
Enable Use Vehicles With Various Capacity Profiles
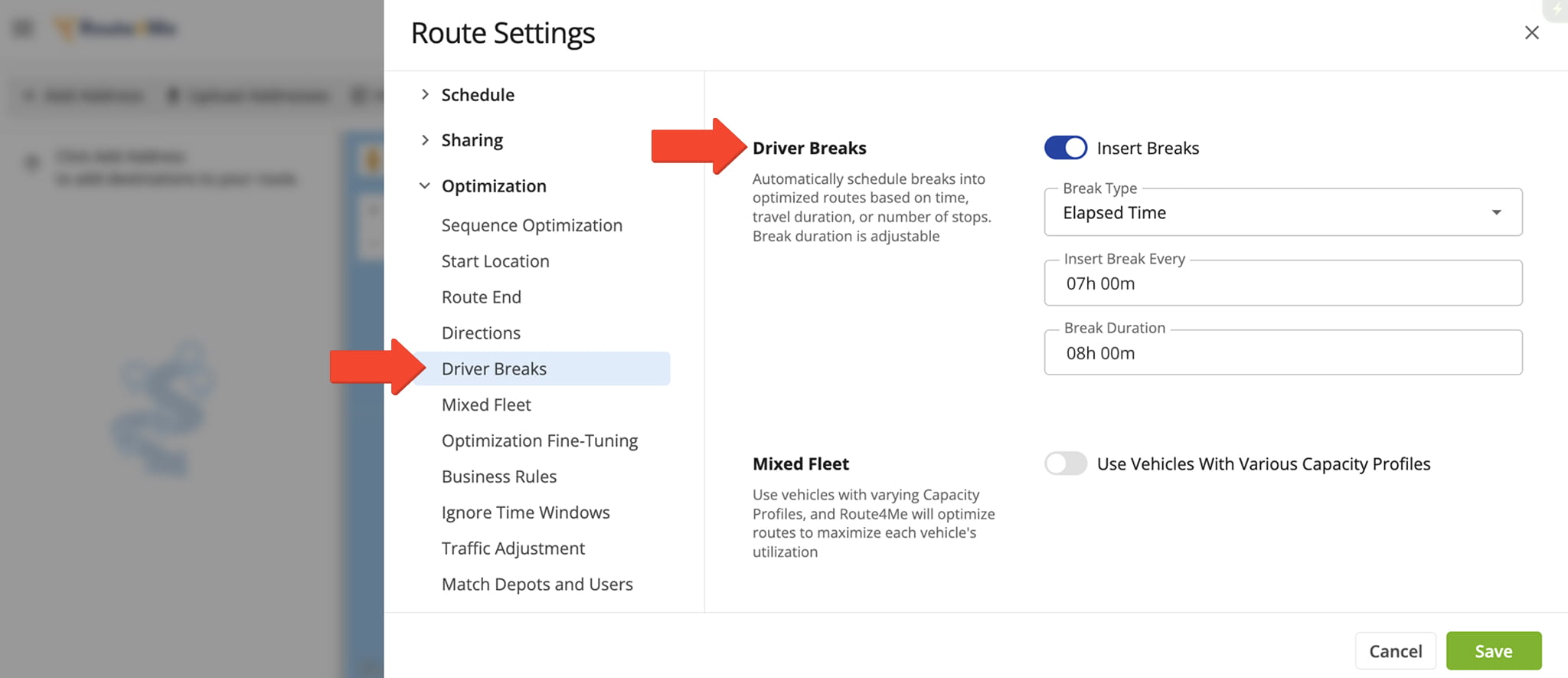click(1065, 463)
